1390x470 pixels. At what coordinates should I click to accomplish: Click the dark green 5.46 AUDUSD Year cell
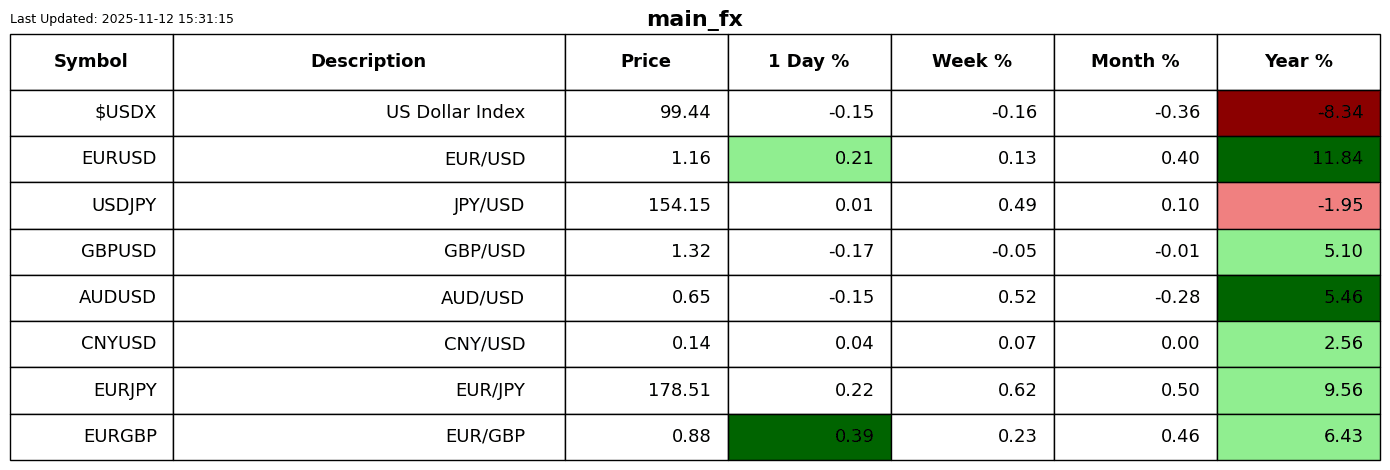tap(1298, 298)
